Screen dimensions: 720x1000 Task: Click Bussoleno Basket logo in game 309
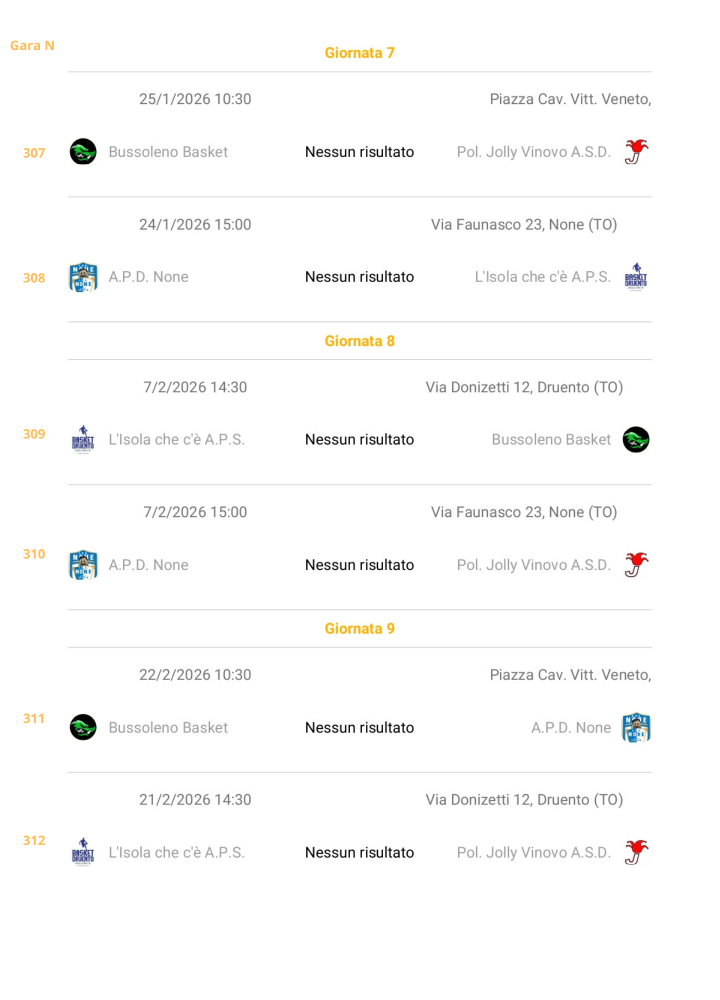pyautogui.click(x=636, y=440)
